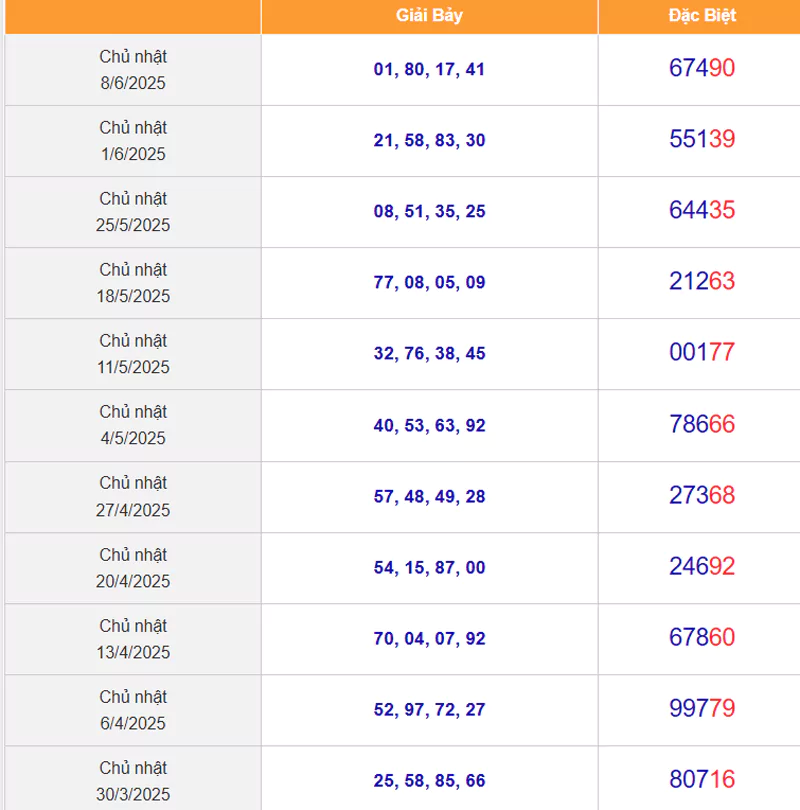Click special prize number 64435

[702, 210]
